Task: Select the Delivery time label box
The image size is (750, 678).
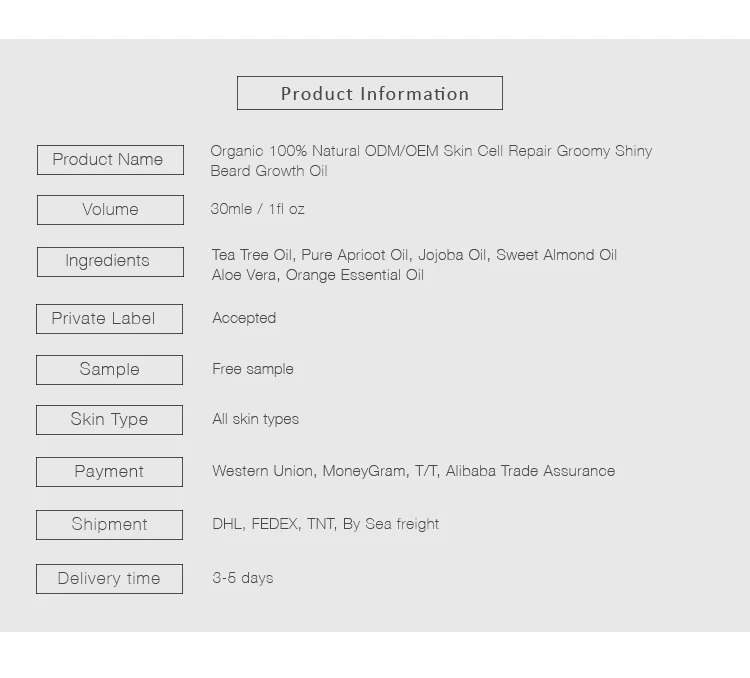Action: click(x=109, y=579)
